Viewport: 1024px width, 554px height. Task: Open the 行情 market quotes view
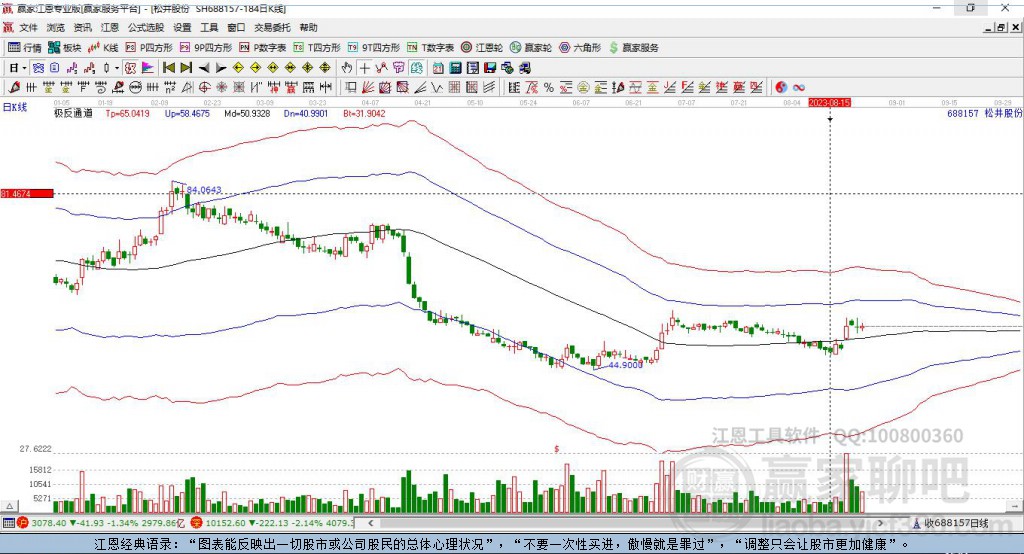tap(24, 48)
